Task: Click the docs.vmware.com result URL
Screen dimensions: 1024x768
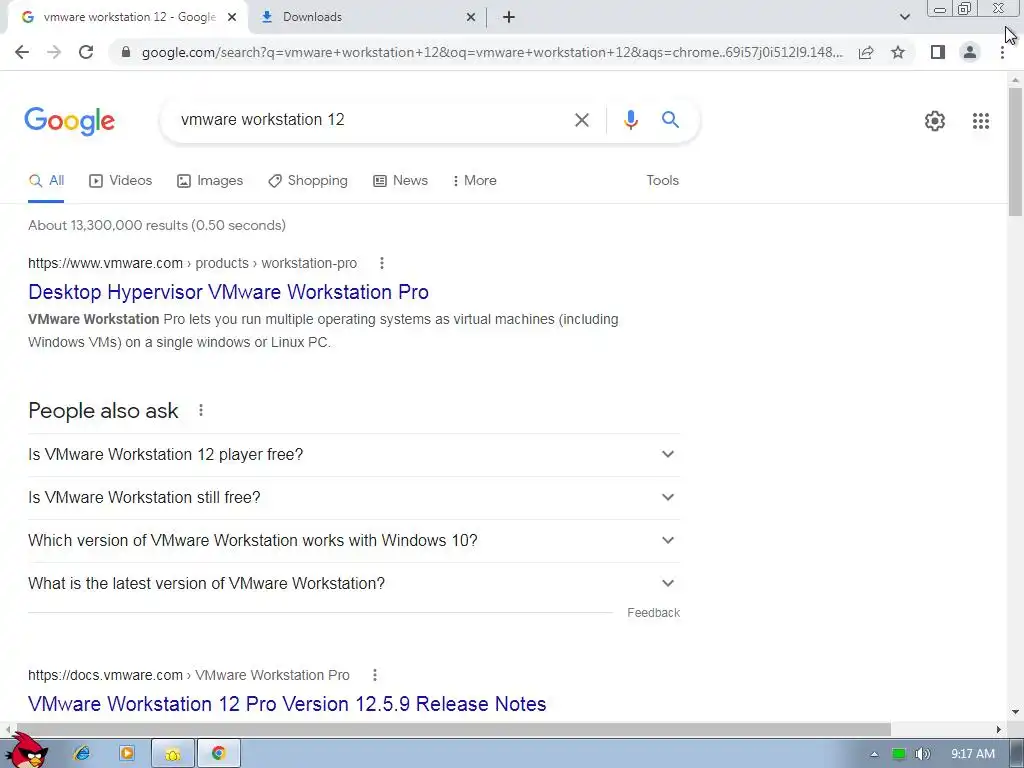Action: [x=189, y=675]
